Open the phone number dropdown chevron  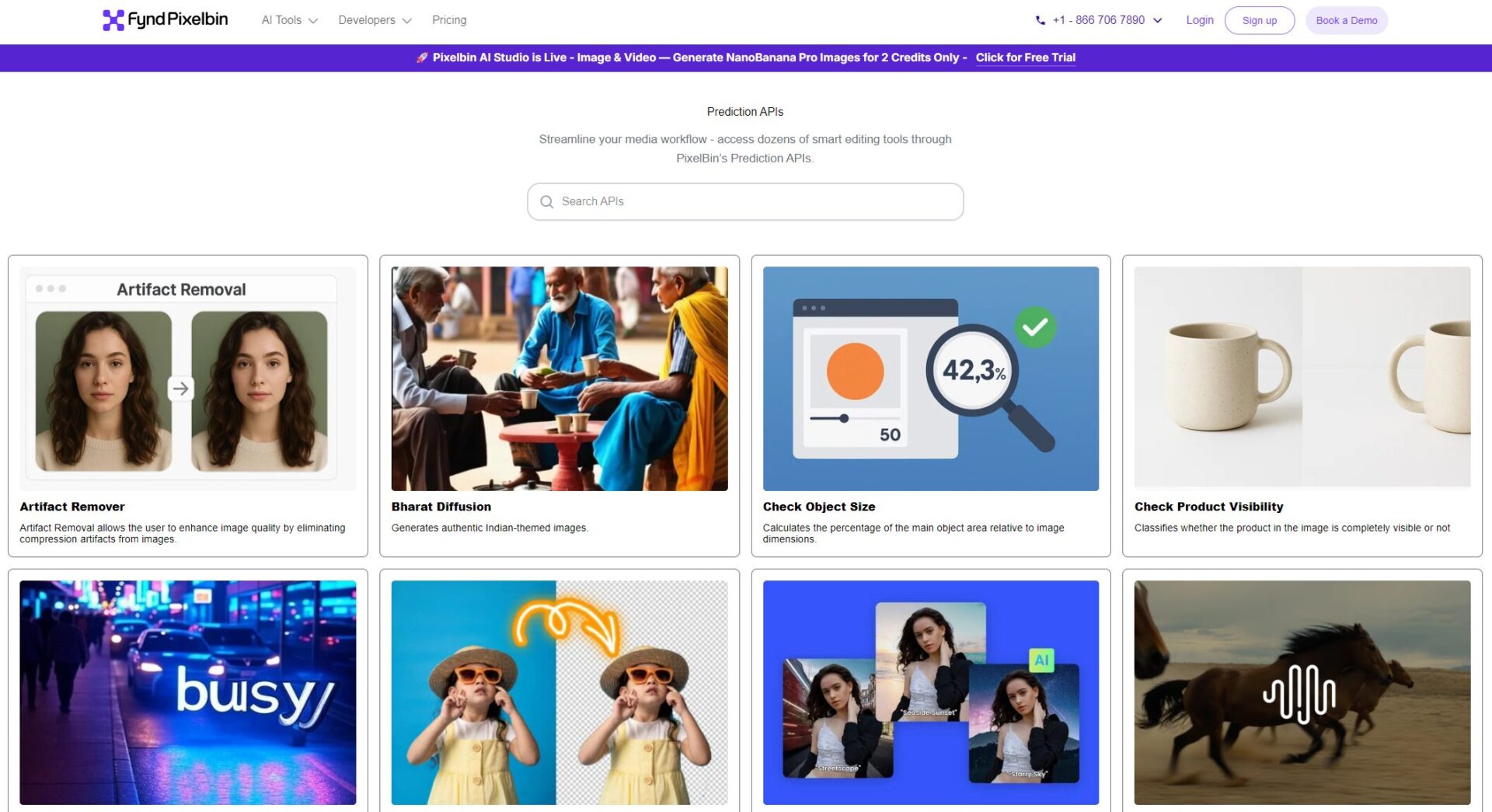point(1157,21)
